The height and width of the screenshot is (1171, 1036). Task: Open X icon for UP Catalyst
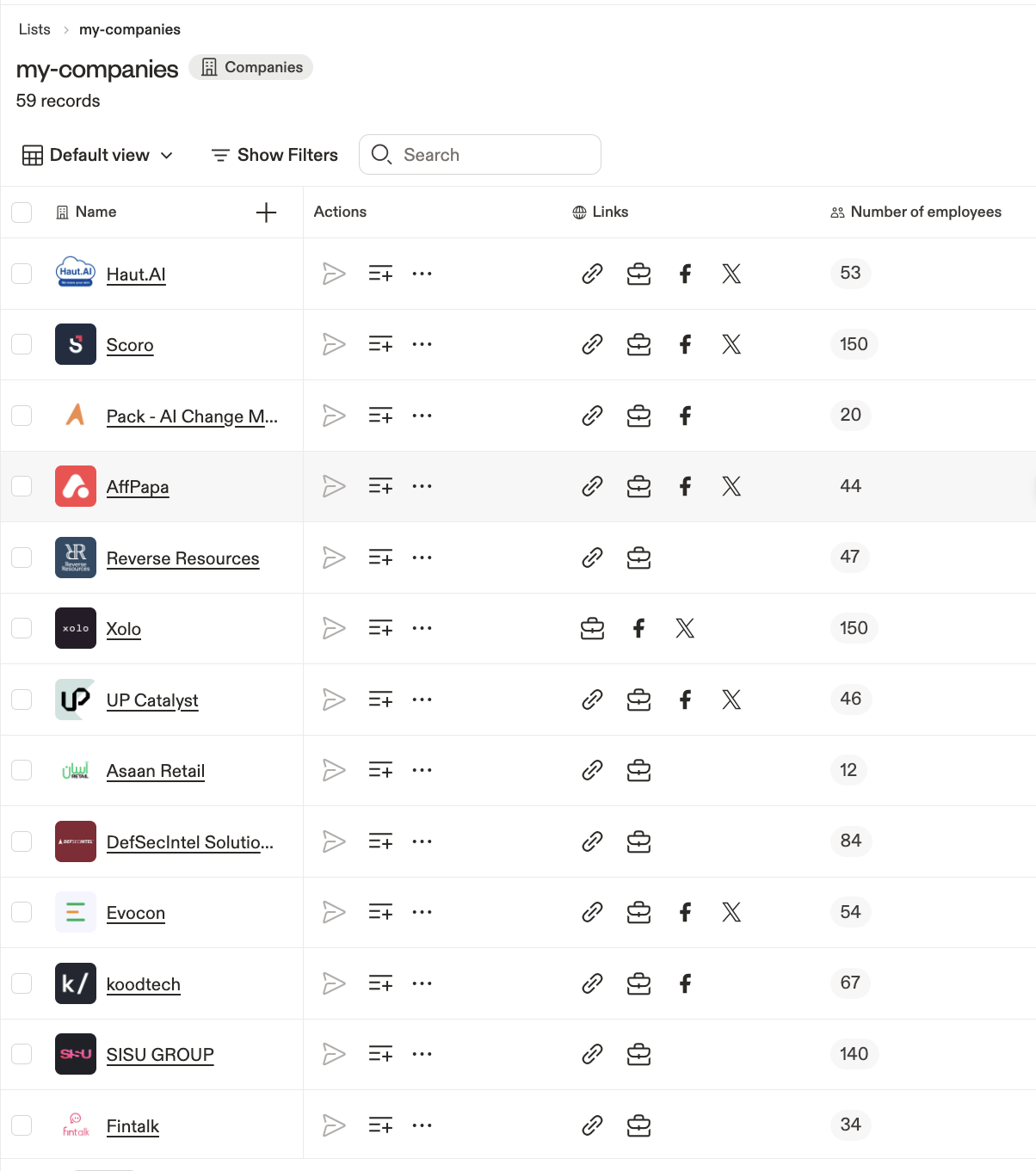pos(731,700)
